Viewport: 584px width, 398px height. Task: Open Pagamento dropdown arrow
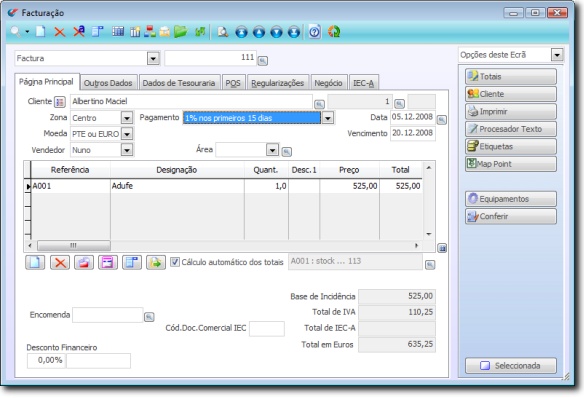(328, 118)
